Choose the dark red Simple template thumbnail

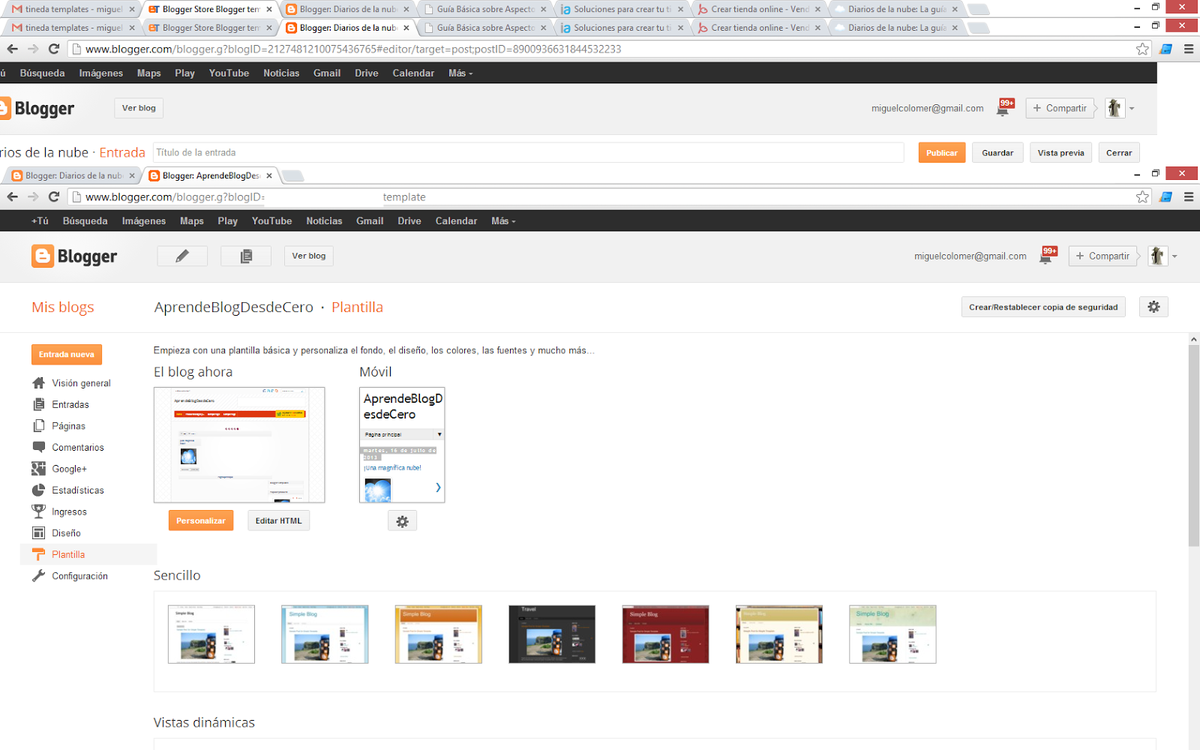pyautogui.click(x=665, y=634)
